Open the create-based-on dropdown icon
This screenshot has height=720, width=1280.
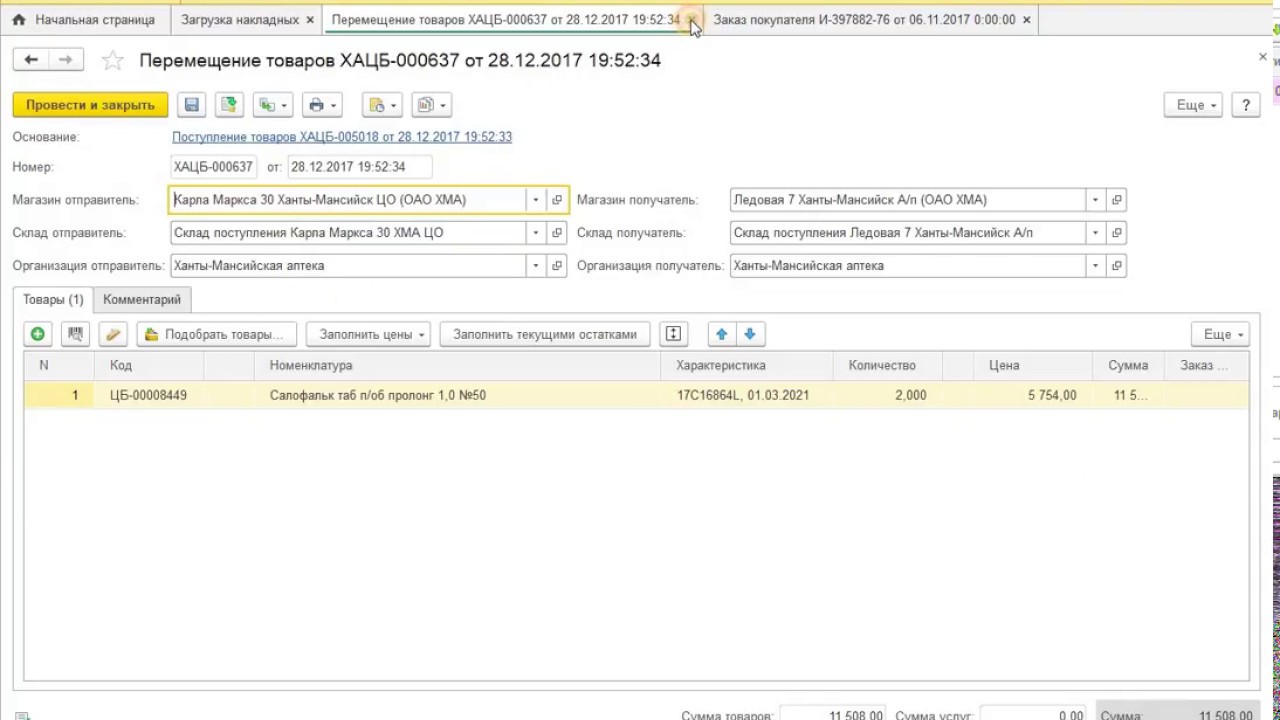click(x=272, y=105)
